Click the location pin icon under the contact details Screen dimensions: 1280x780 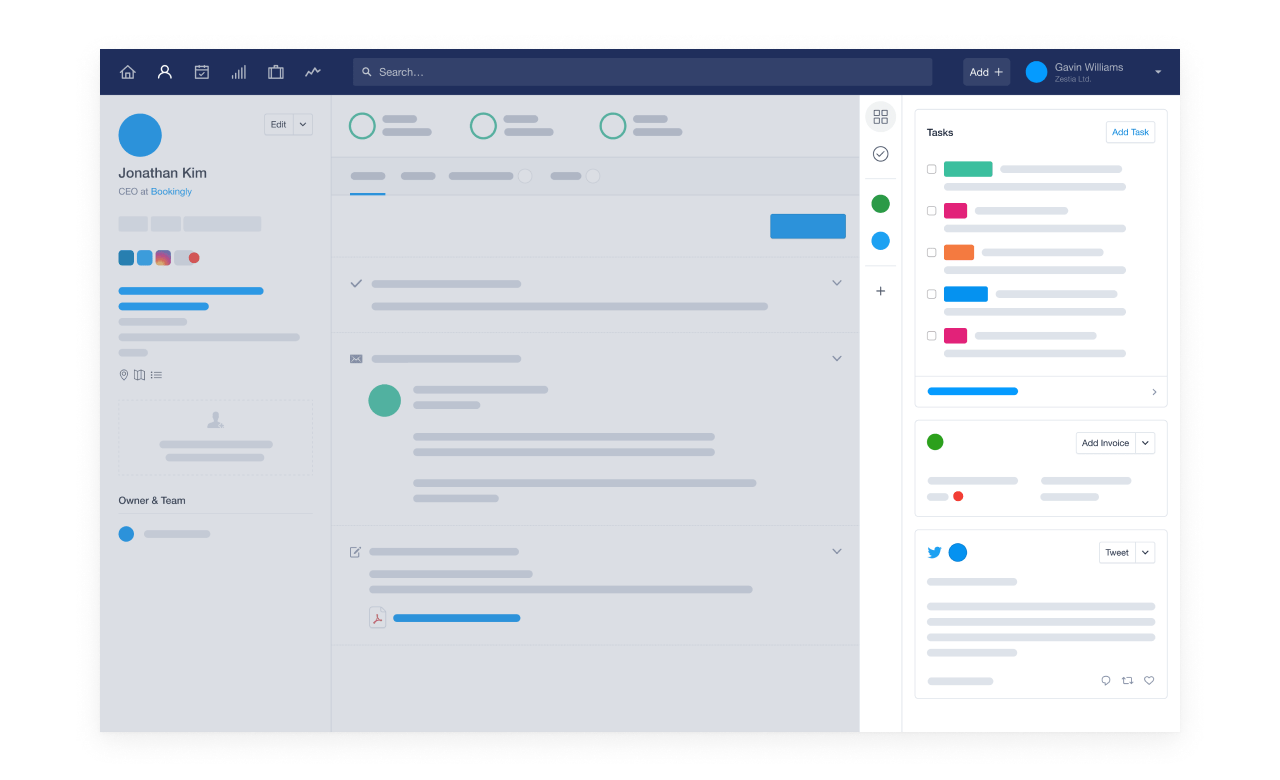[124, 375]
